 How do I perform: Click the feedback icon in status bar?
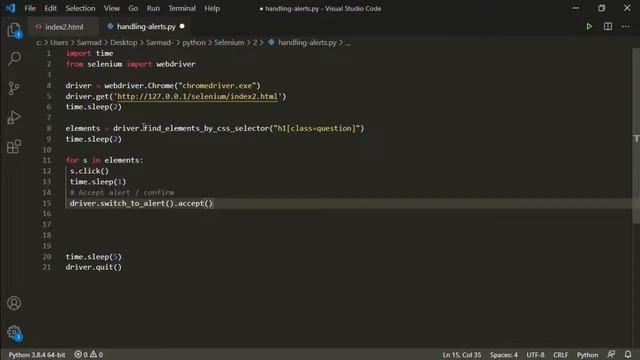611,354
